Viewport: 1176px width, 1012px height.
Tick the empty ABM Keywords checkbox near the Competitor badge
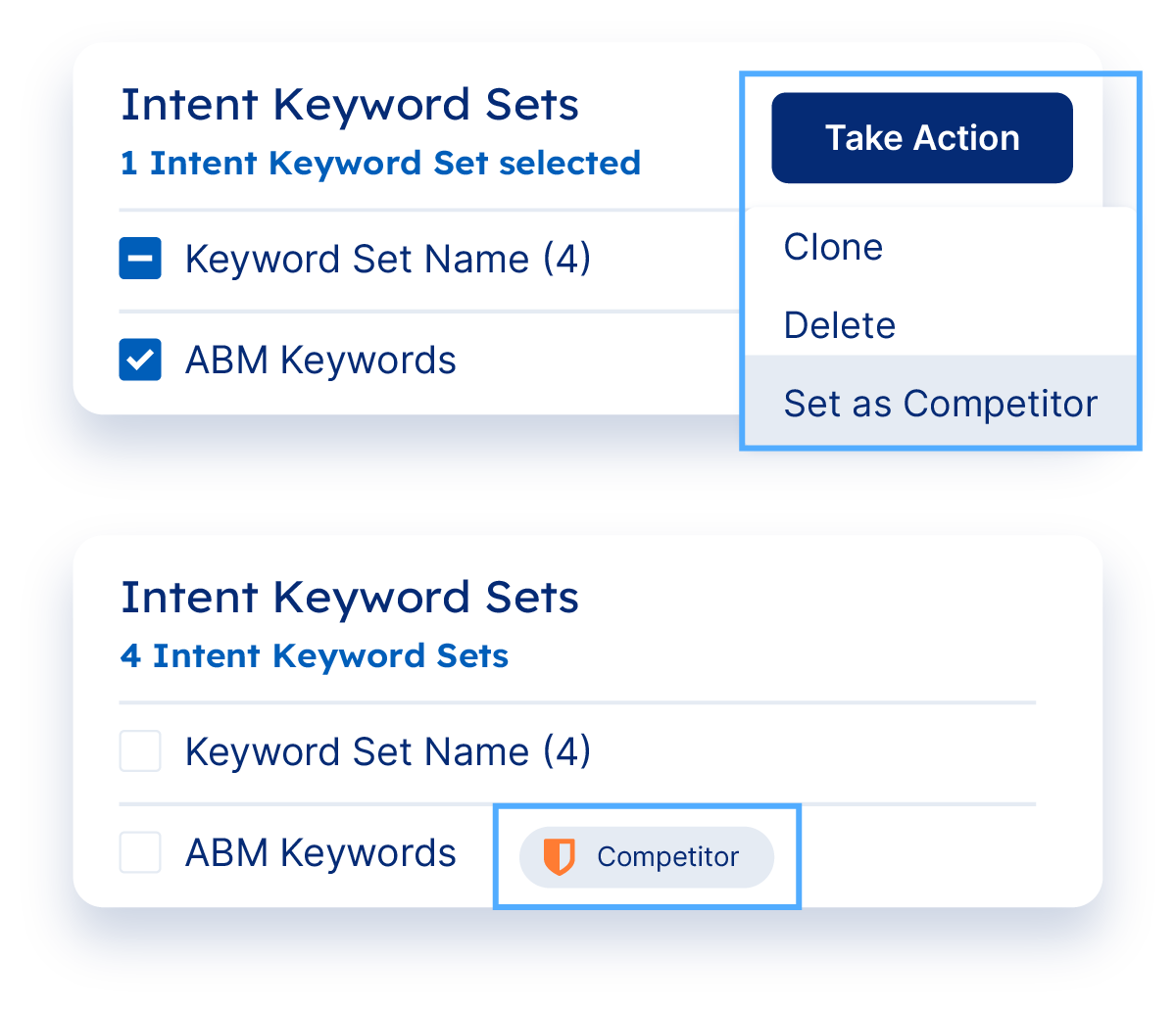[140, 852]
